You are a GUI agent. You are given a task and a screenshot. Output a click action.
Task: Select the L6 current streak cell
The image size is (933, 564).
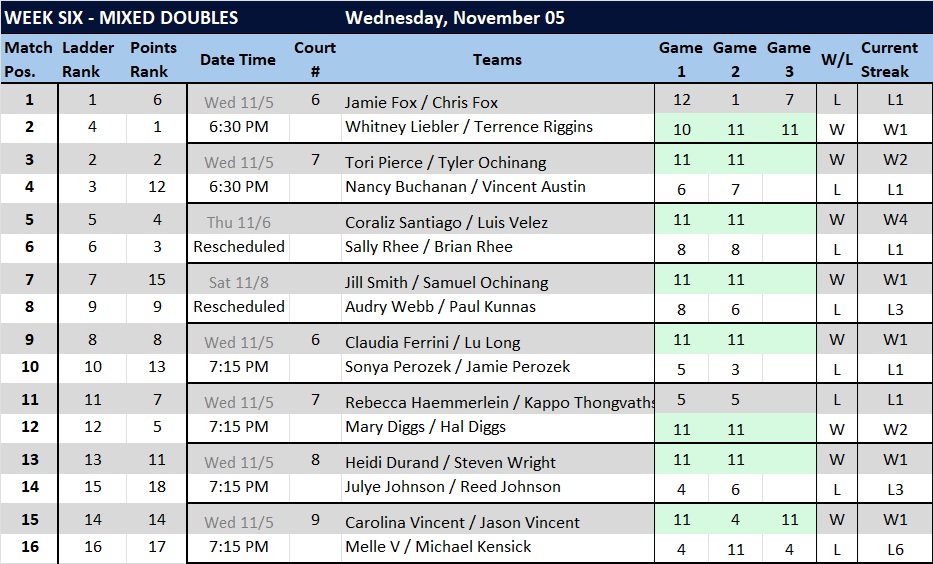tap(895, 549)
